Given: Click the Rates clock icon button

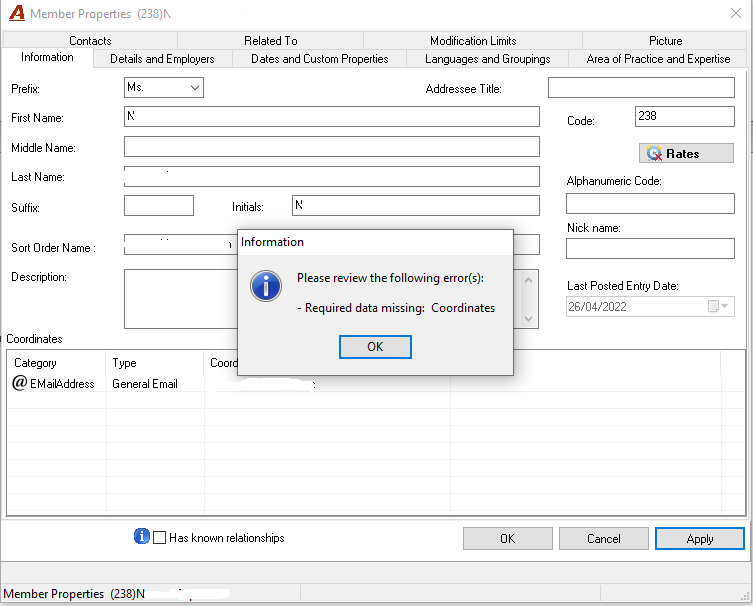Looking at the screenshot, I should (x=686, y=153).
